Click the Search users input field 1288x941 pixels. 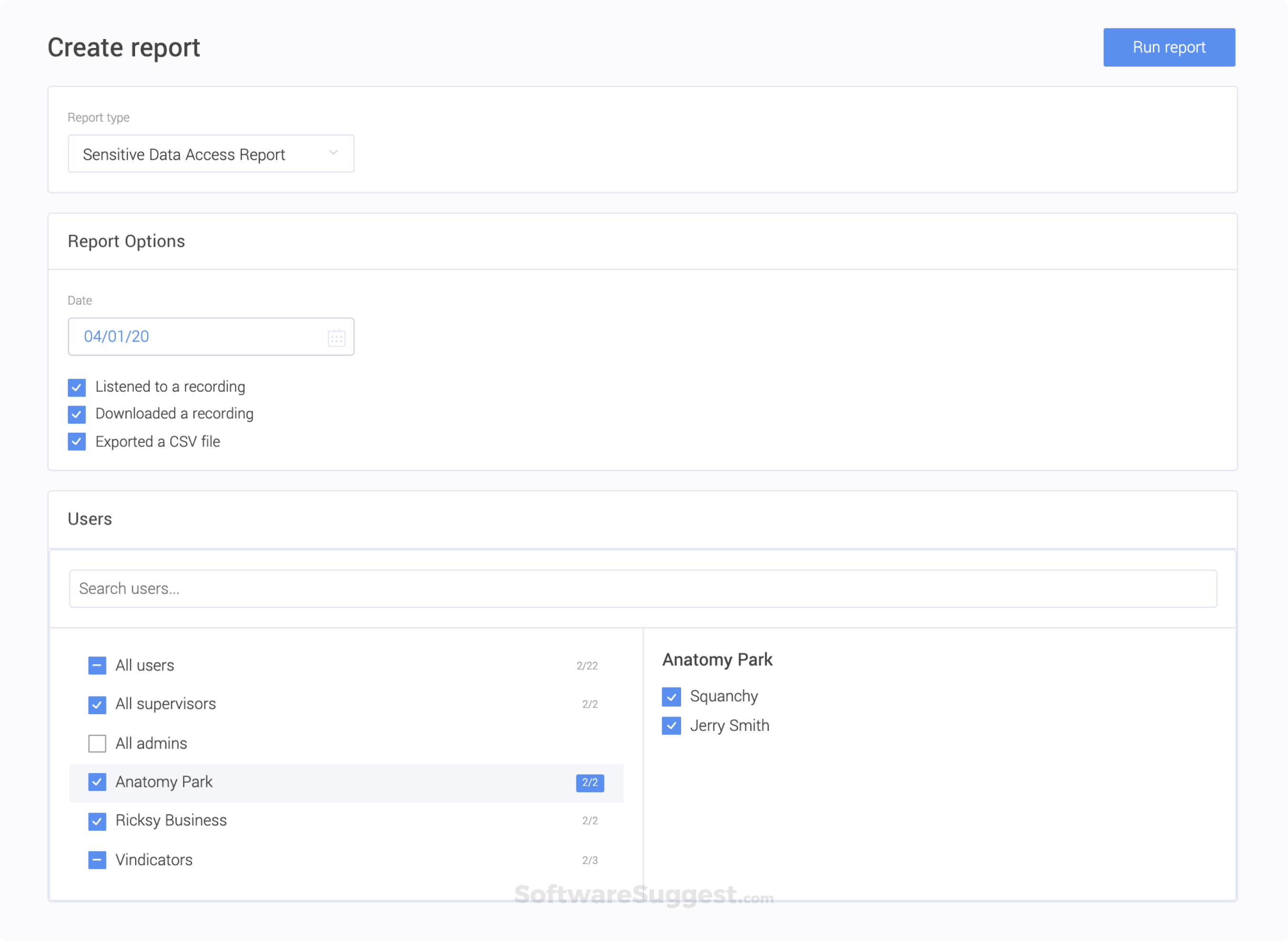643,588
